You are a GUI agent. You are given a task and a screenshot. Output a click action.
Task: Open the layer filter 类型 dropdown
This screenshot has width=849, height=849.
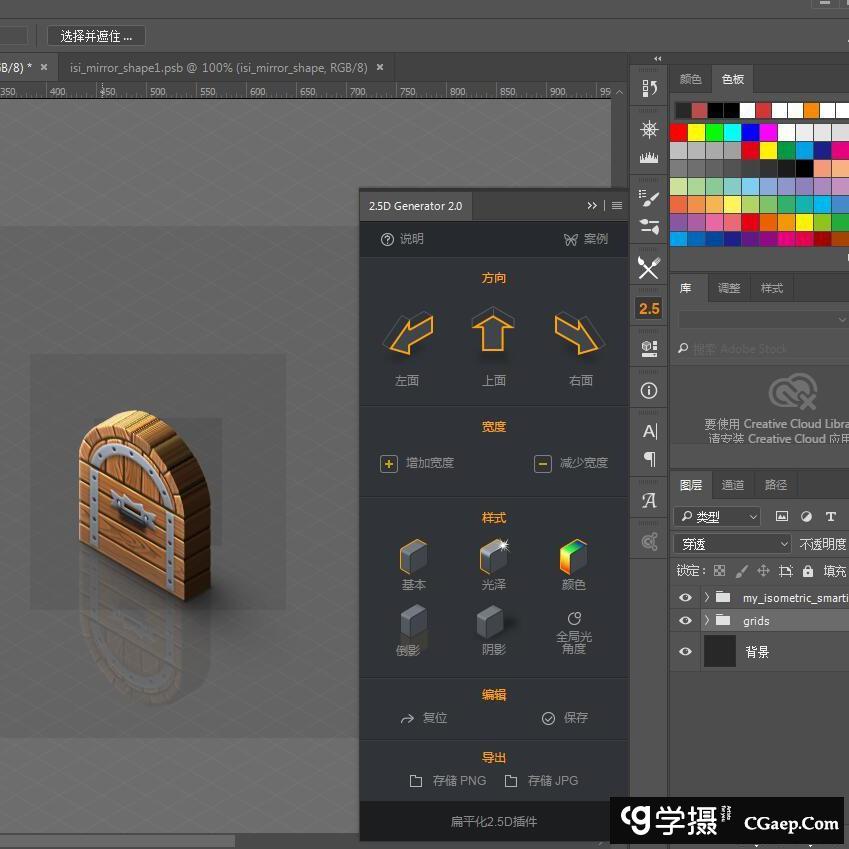pyautogui.click(x=717, y=517)
